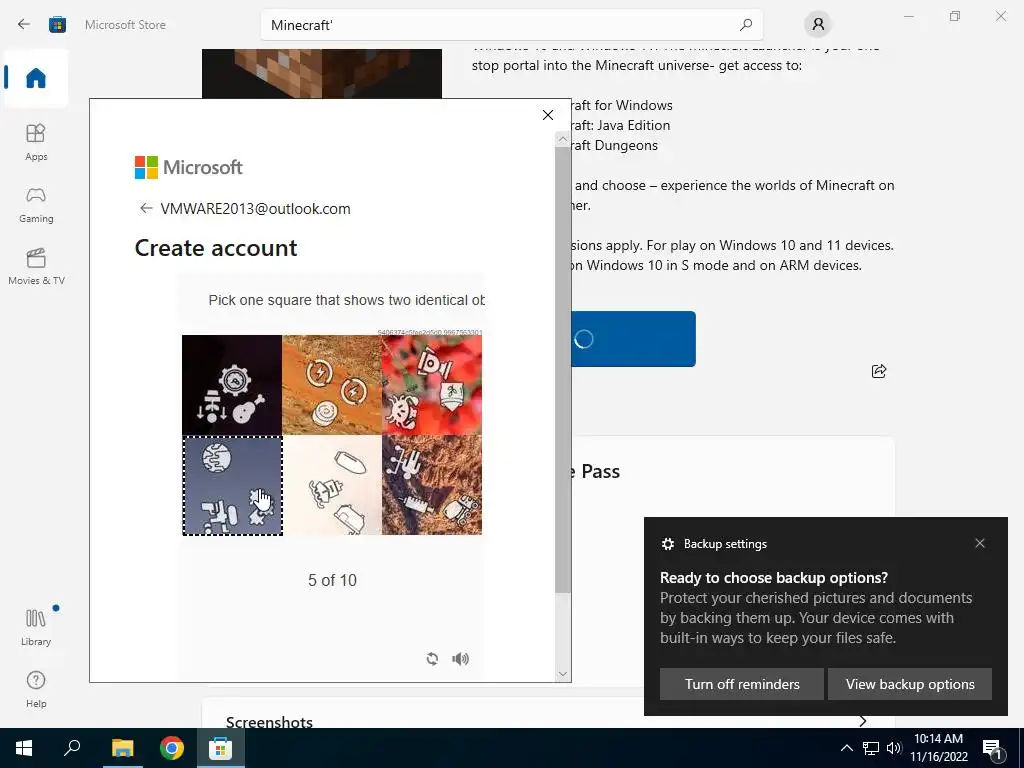Open Help in the sidebar
The width and height of the screenshot is (1024, 768).
point(36,690)
